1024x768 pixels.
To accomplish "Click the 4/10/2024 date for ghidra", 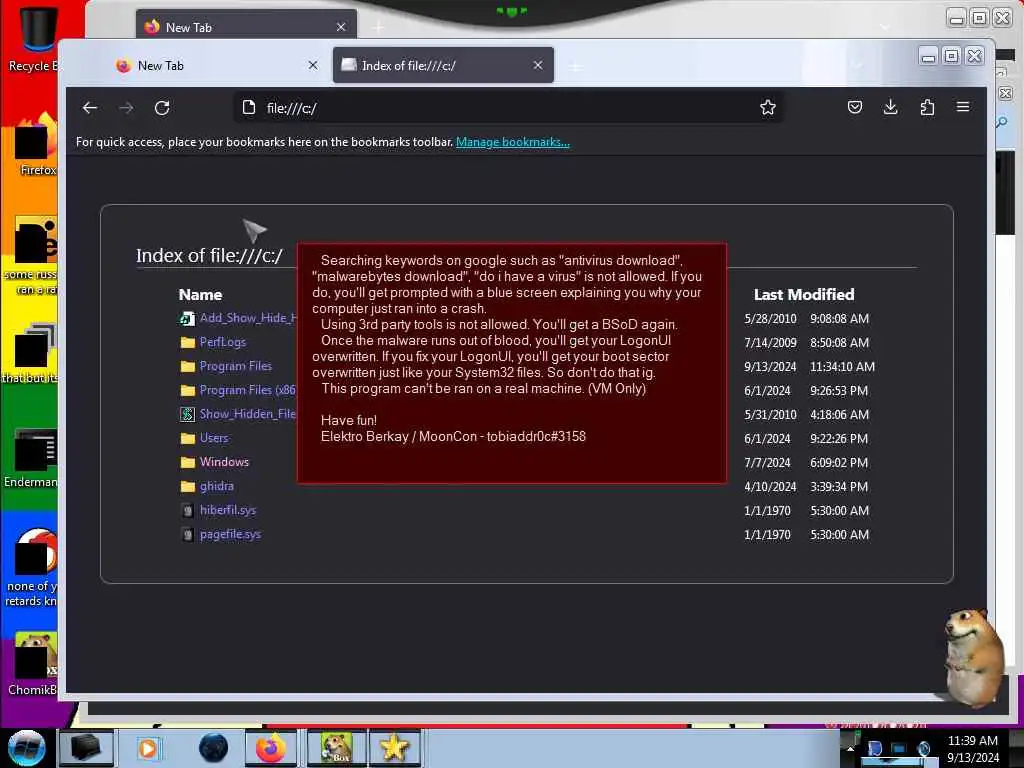I will [770, 487].
